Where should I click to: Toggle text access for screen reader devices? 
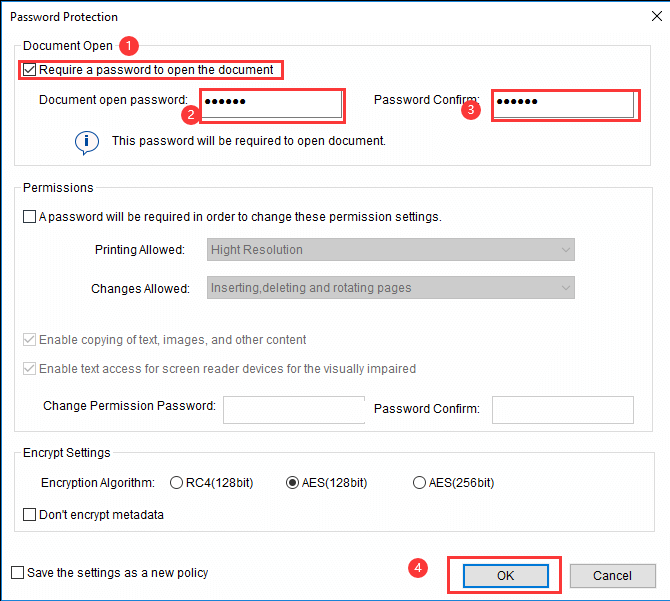pos(29,368)
